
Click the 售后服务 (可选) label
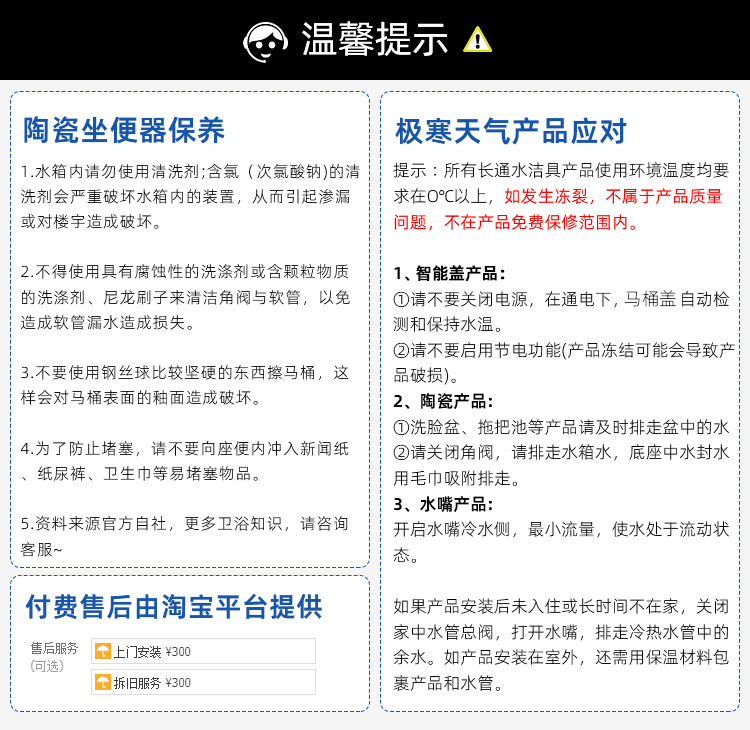tap(53, 657)
